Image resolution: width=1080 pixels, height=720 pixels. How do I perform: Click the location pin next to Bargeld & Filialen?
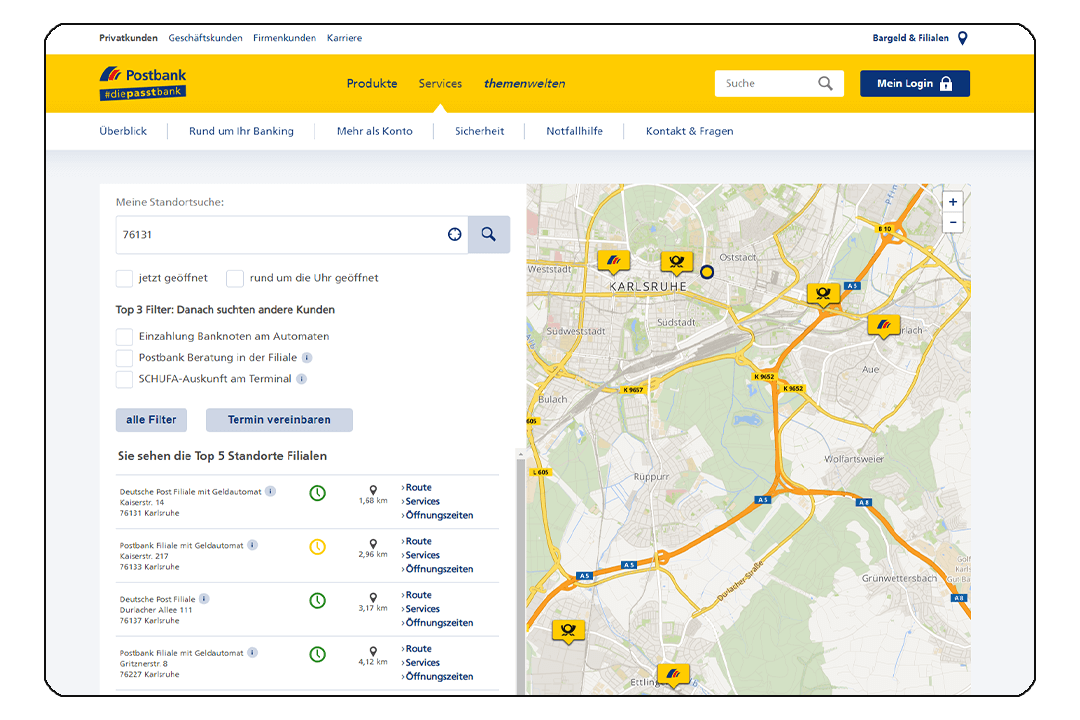click(x=963, y=38)
